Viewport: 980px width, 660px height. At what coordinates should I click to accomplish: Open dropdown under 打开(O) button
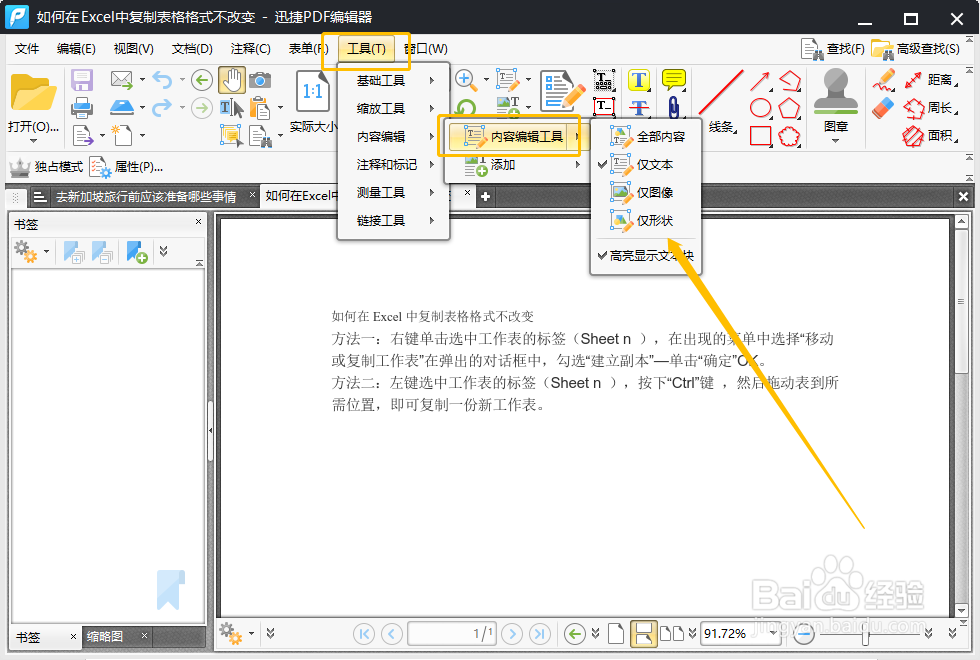[x=33, y=141]
